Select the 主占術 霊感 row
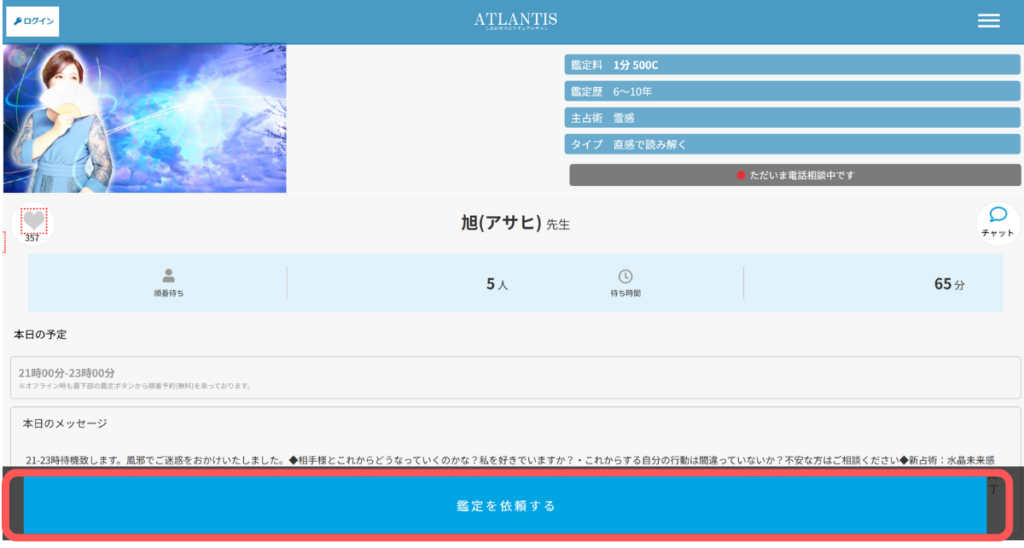The height and width of the screenshot is (548, 1024). 792,118
